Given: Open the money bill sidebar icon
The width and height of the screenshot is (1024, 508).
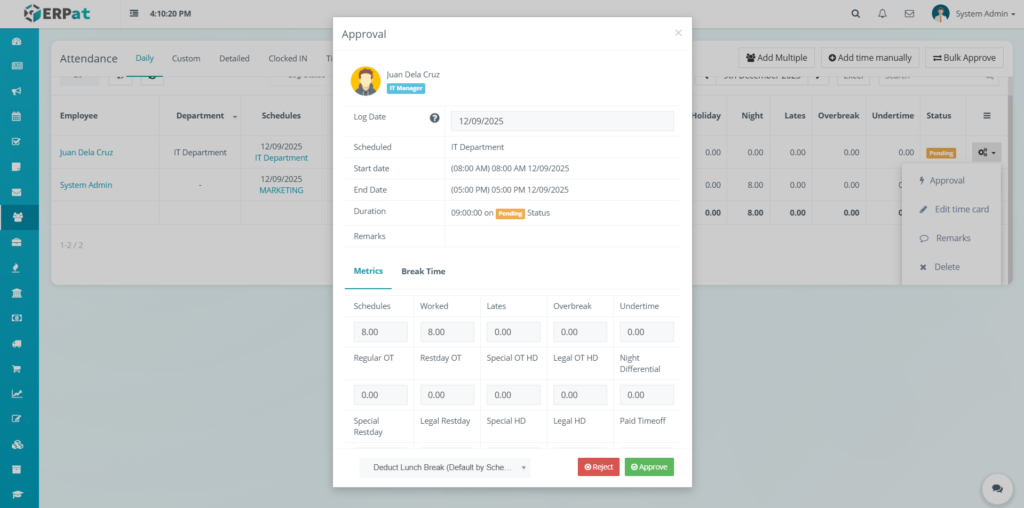Looking at the screenshot, I should click(17, 318).
